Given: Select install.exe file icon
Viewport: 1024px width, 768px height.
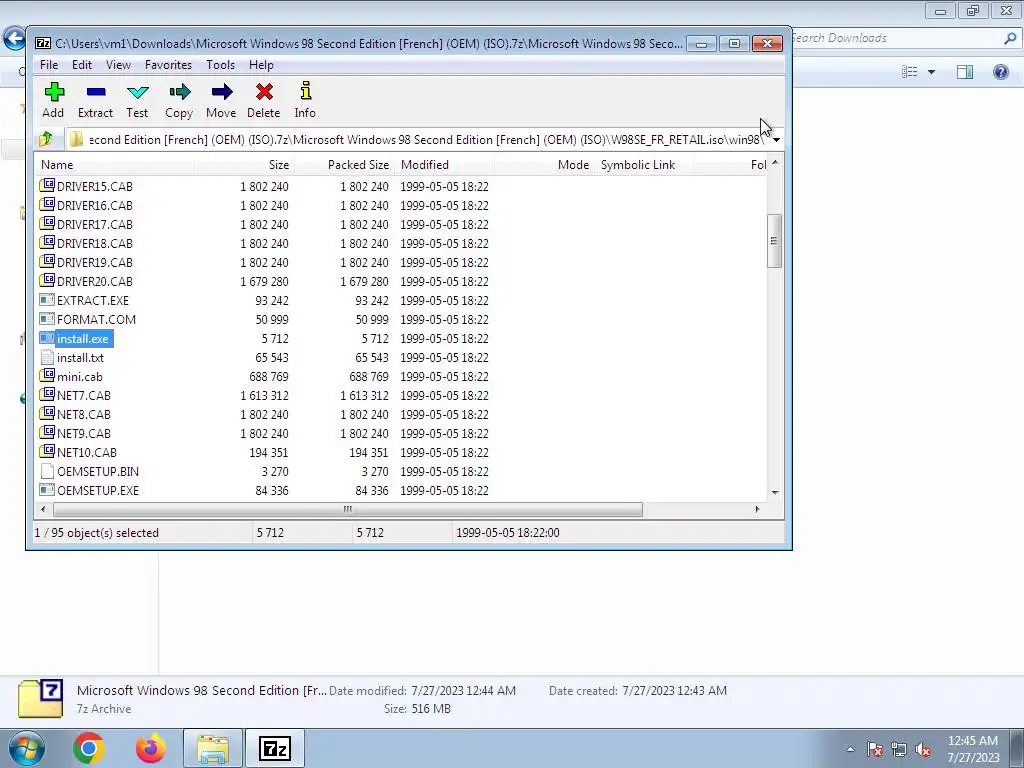Looking at the screenshot, I should tap(47, 338).
